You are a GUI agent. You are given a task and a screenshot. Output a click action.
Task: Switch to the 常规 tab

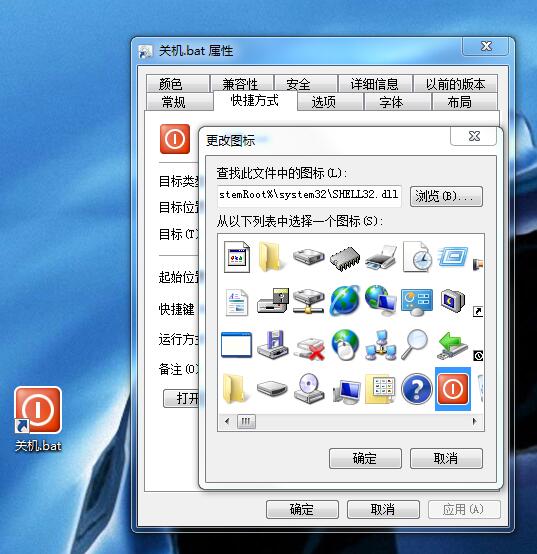179,102
